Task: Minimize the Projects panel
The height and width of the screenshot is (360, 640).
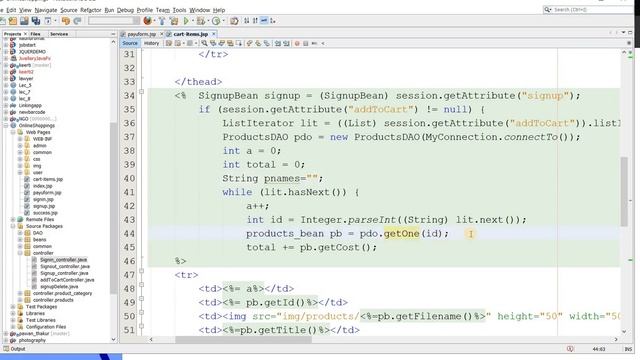Action: [x=113, y=34]
